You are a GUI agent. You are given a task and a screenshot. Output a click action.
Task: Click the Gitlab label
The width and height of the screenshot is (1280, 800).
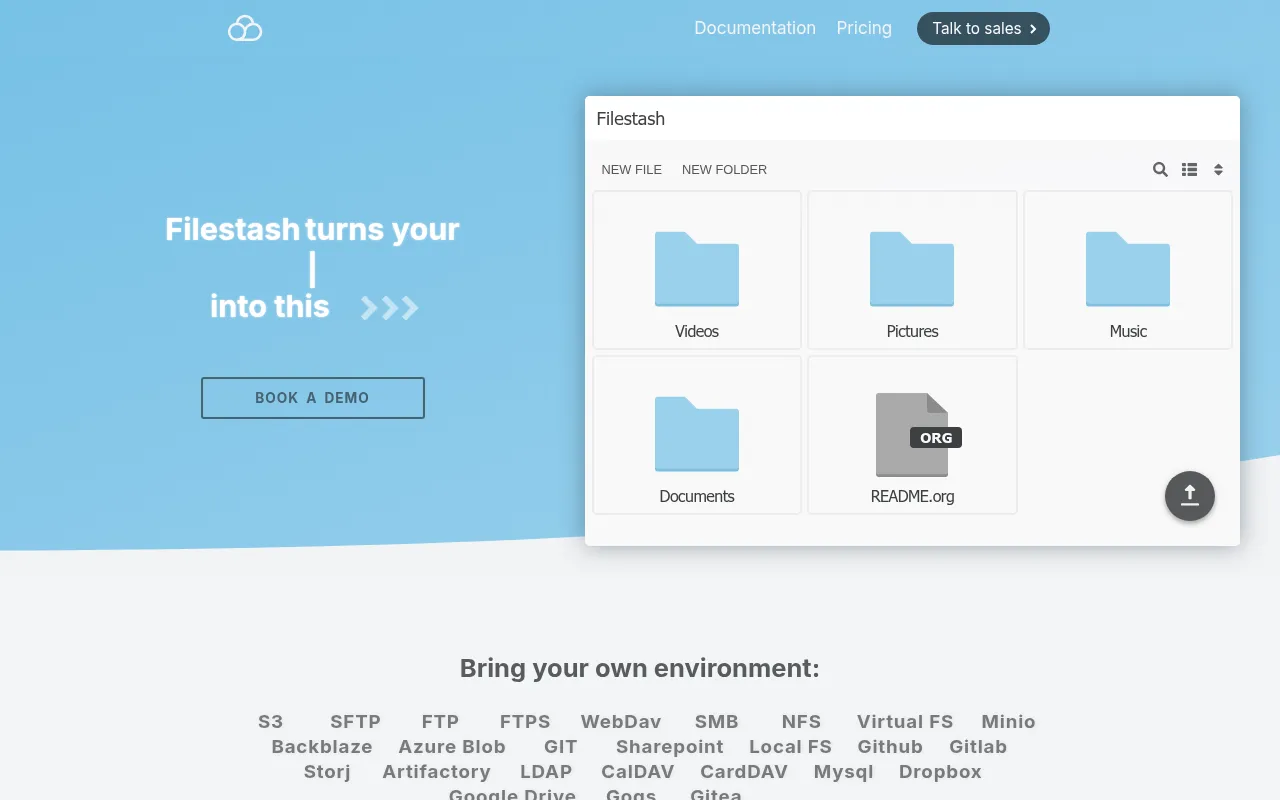coord(978,747)
